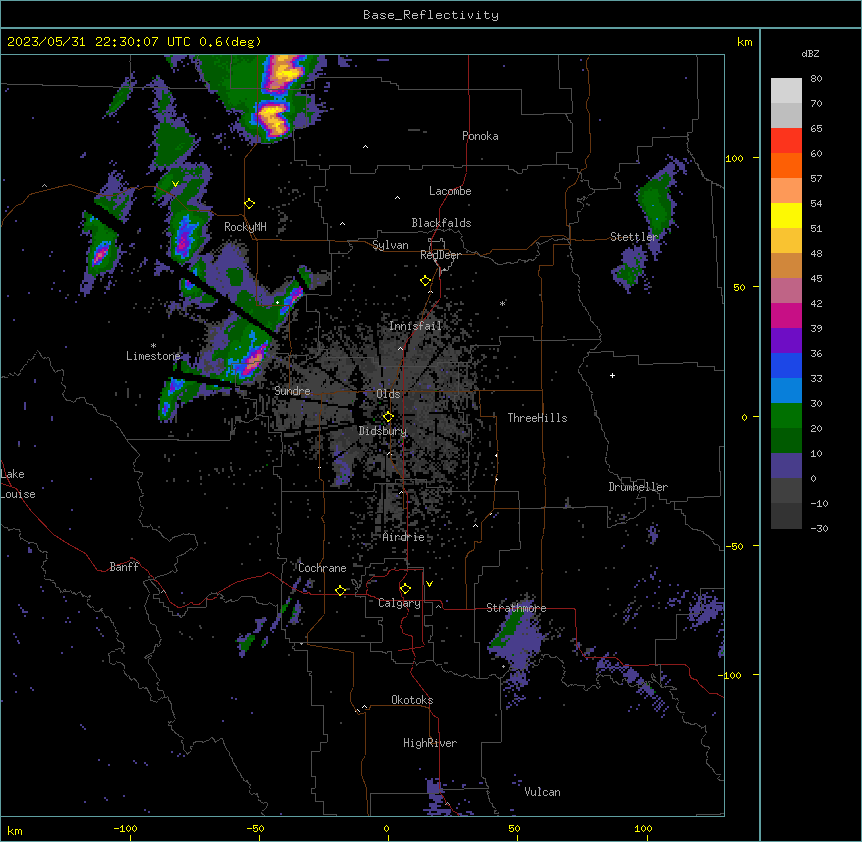The image size is (862, 842).
Task: Click the Lacombe city label
Action: point(450,191)
